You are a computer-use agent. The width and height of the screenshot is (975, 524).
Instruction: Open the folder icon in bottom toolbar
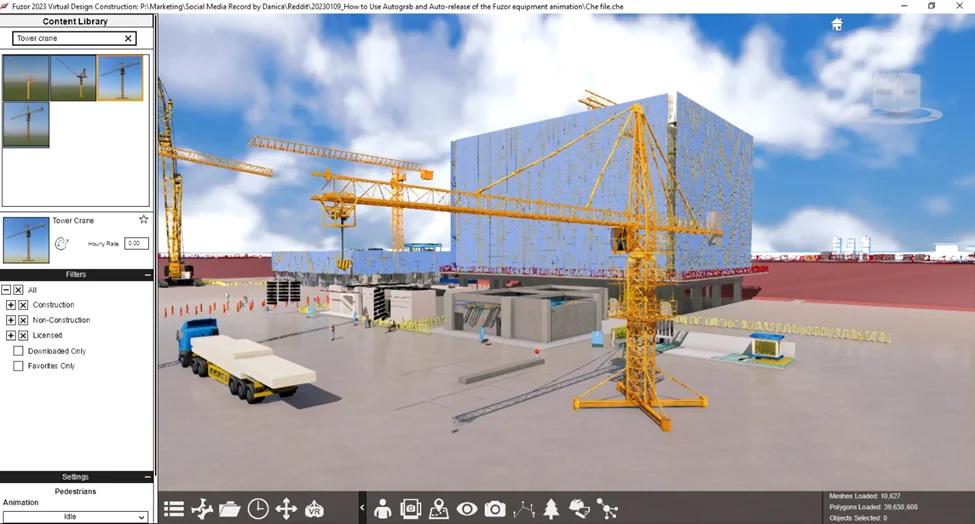[229, 509]
